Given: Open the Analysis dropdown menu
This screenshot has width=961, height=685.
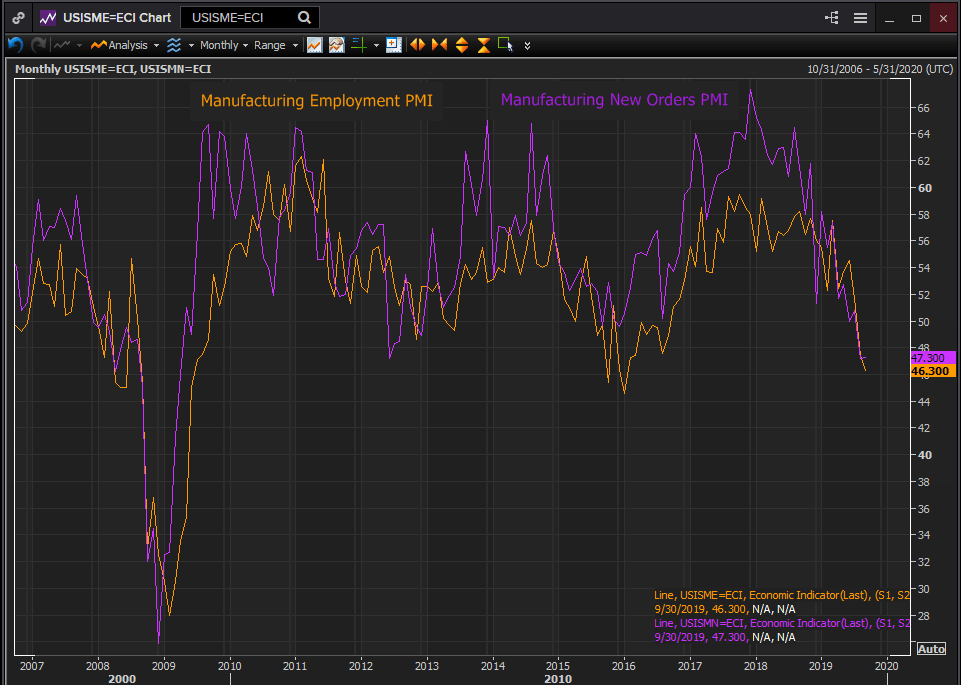Looking at the screenshot, I should [x=125, y=45].
